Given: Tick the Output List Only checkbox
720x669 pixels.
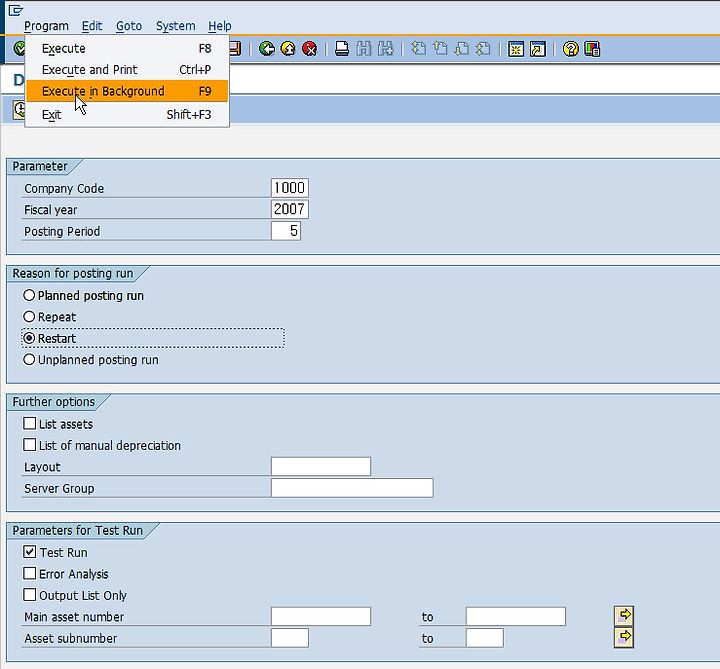Looking at the screenshot, I should (29, 595).
